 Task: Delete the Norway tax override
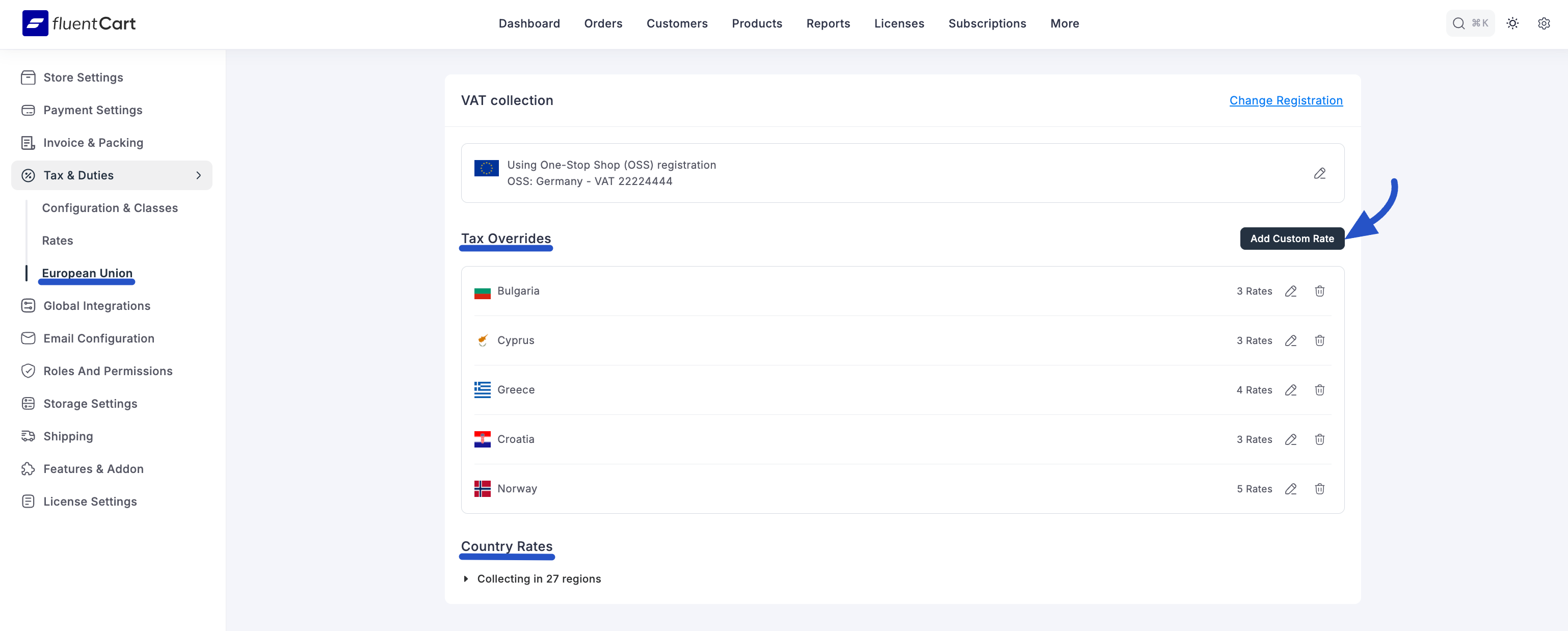[1319, 488]
